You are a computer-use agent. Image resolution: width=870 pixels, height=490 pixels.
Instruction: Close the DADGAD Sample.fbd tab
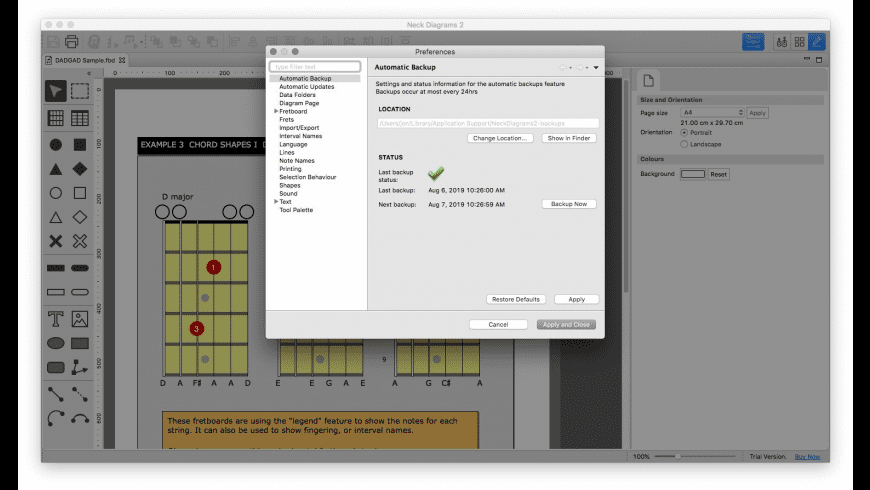click(x=122, y=60)
